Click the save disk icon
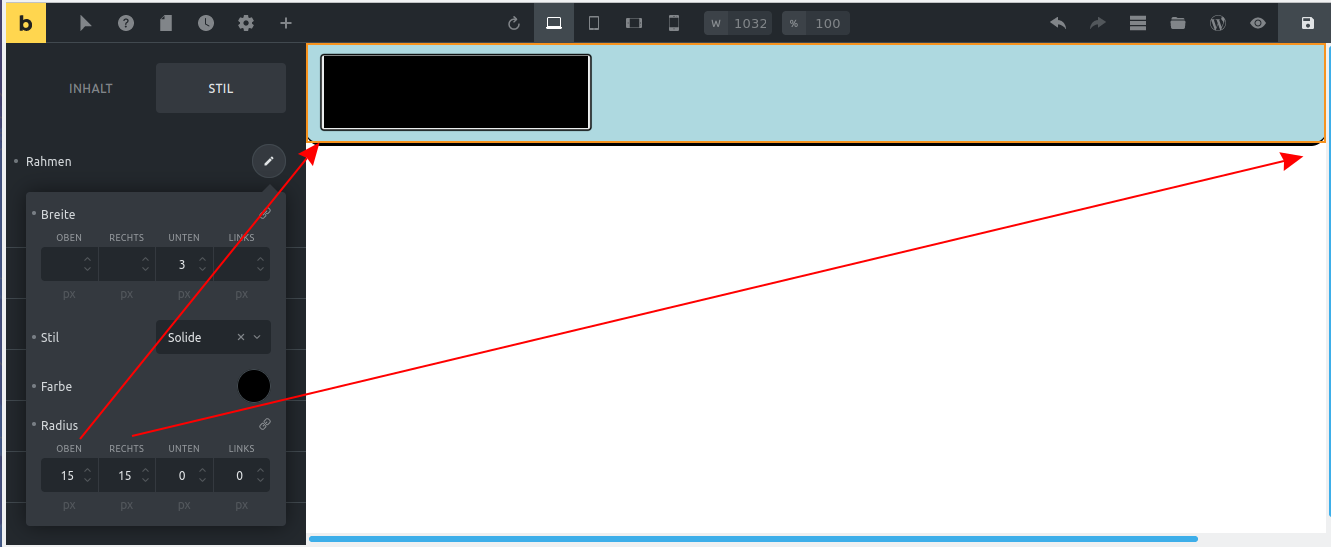The height and width of the screenshot is (547, 1331). tap(1308, 23)
